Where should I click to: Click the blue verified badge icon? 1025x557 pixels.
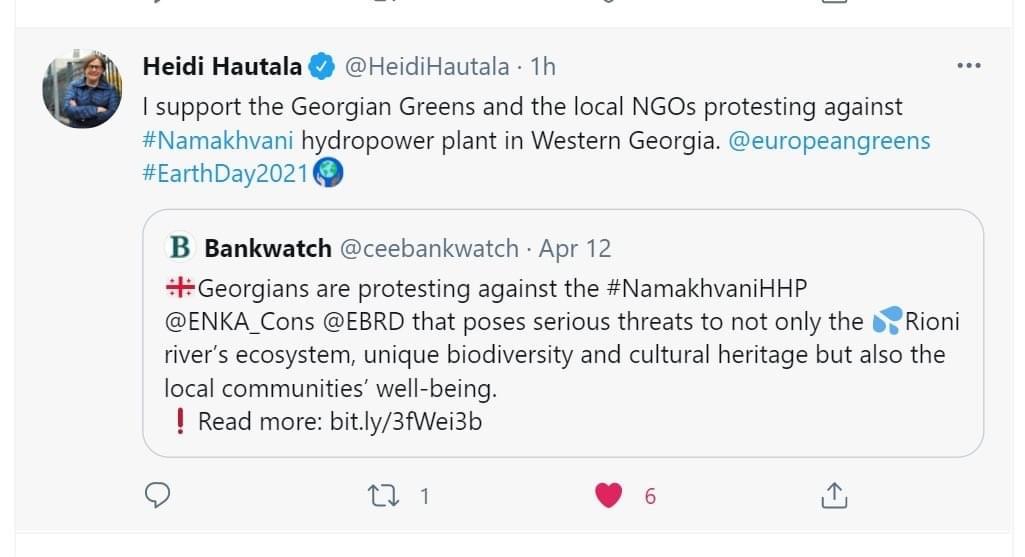pyautogui.click(x=322, y=67)
